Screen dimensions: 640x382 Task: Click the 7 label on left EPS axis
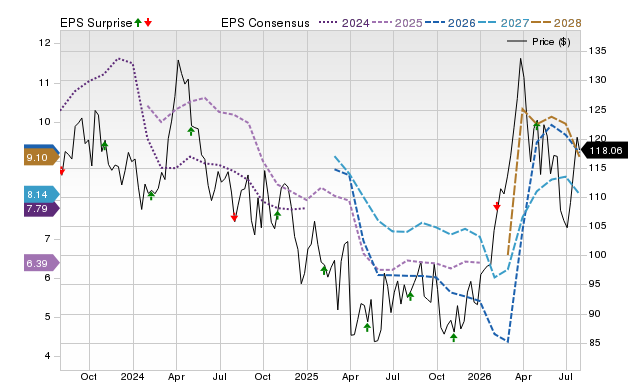47,239
